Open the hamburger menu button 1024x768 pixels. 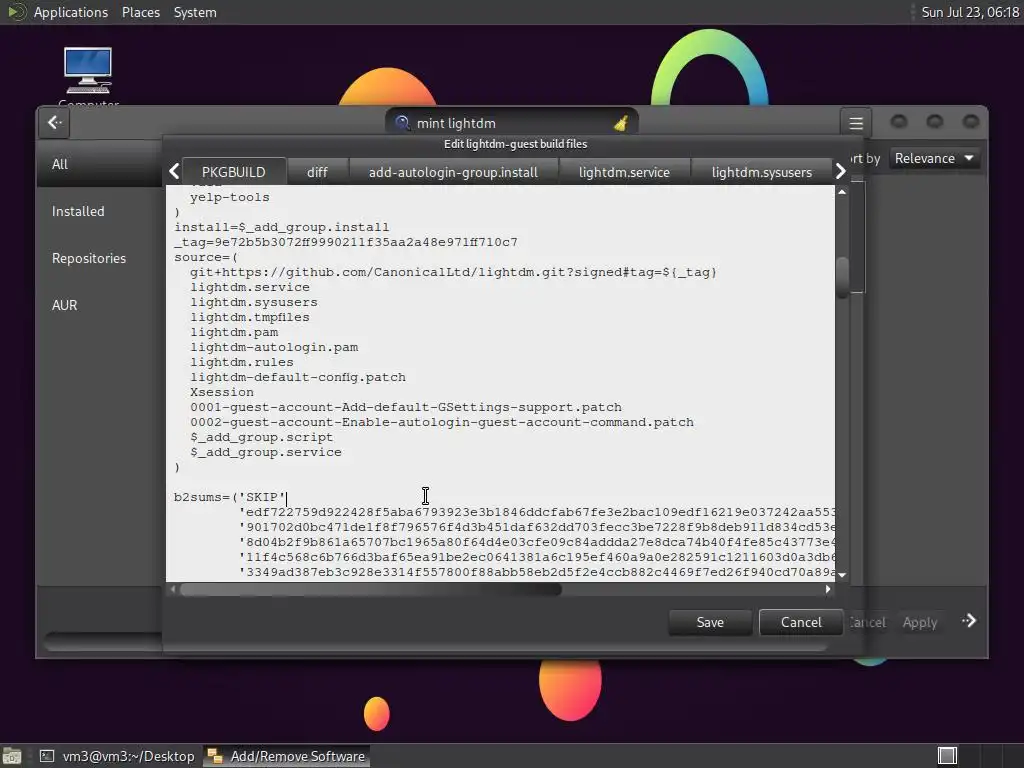coord(856,123)
